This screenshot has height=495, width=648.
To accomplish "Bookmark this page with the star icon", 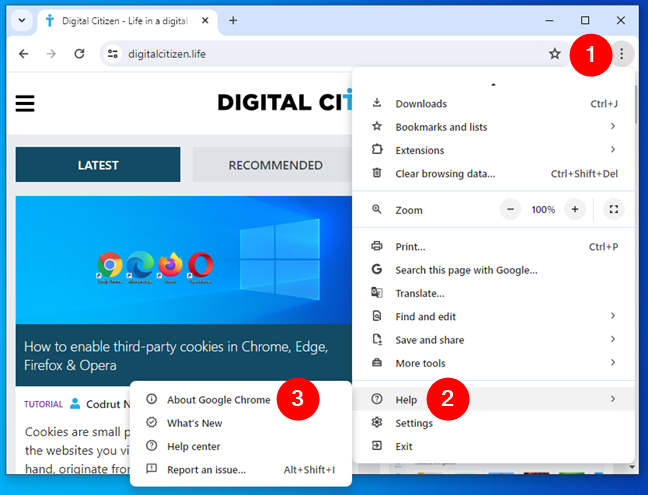I will point(555,54).
